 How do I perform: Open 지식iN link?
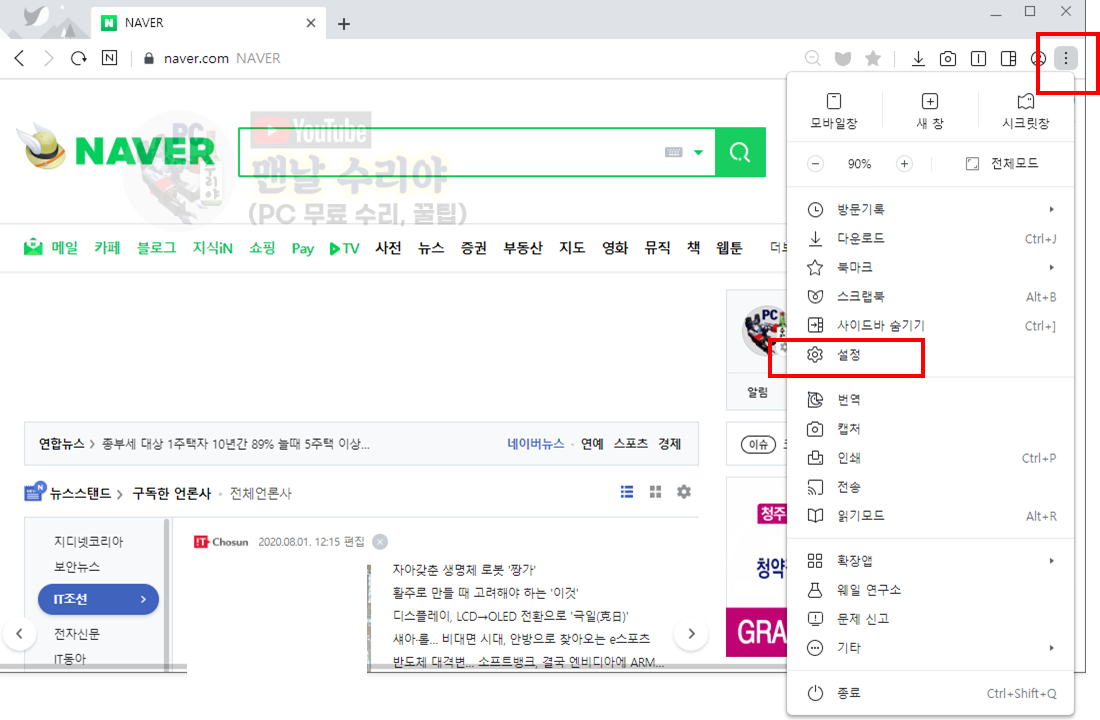tap(213, 248)
